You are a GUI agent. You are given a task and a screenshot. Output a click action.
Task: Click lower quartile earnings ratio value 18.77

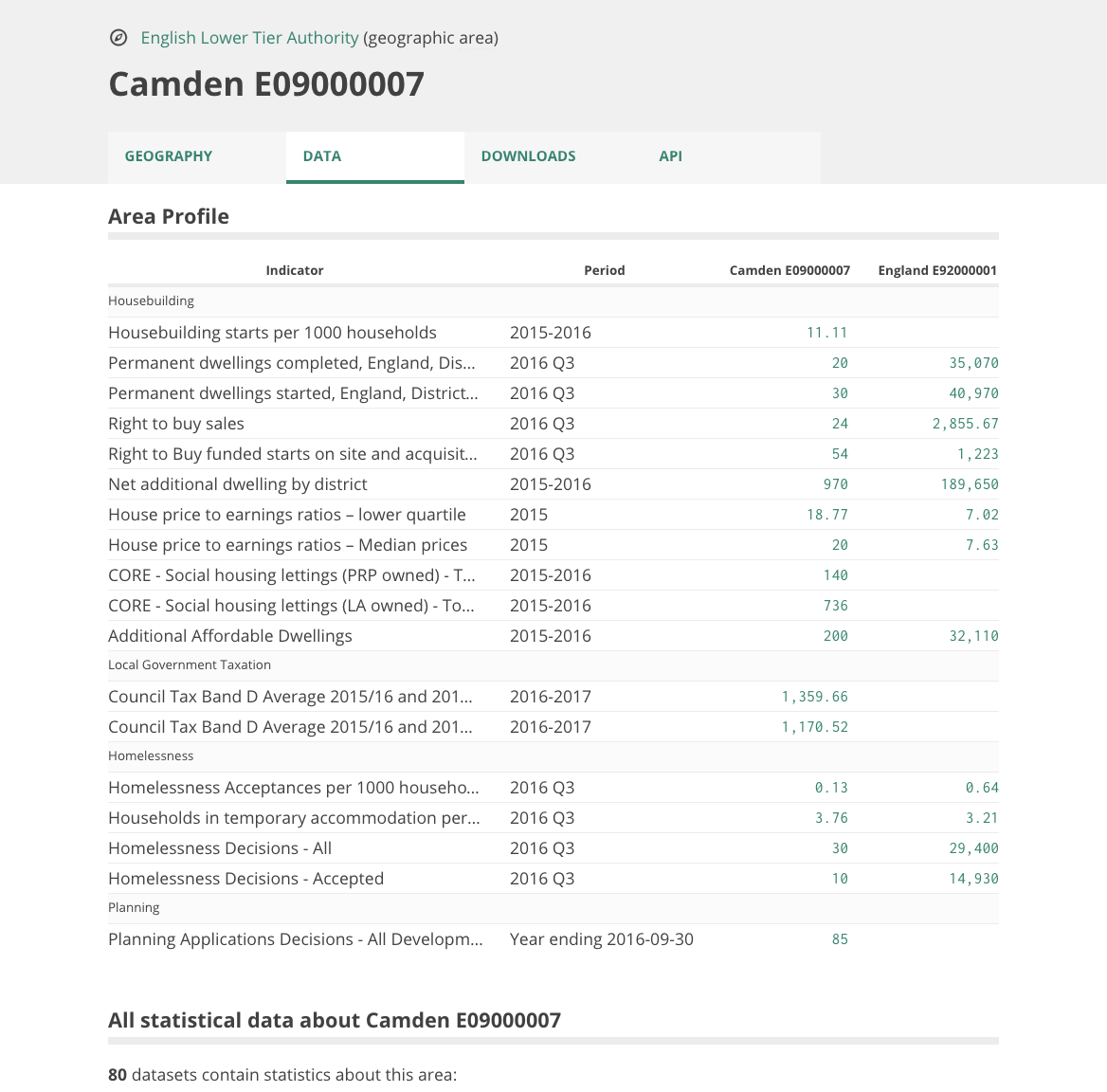[x=826, y=515]
